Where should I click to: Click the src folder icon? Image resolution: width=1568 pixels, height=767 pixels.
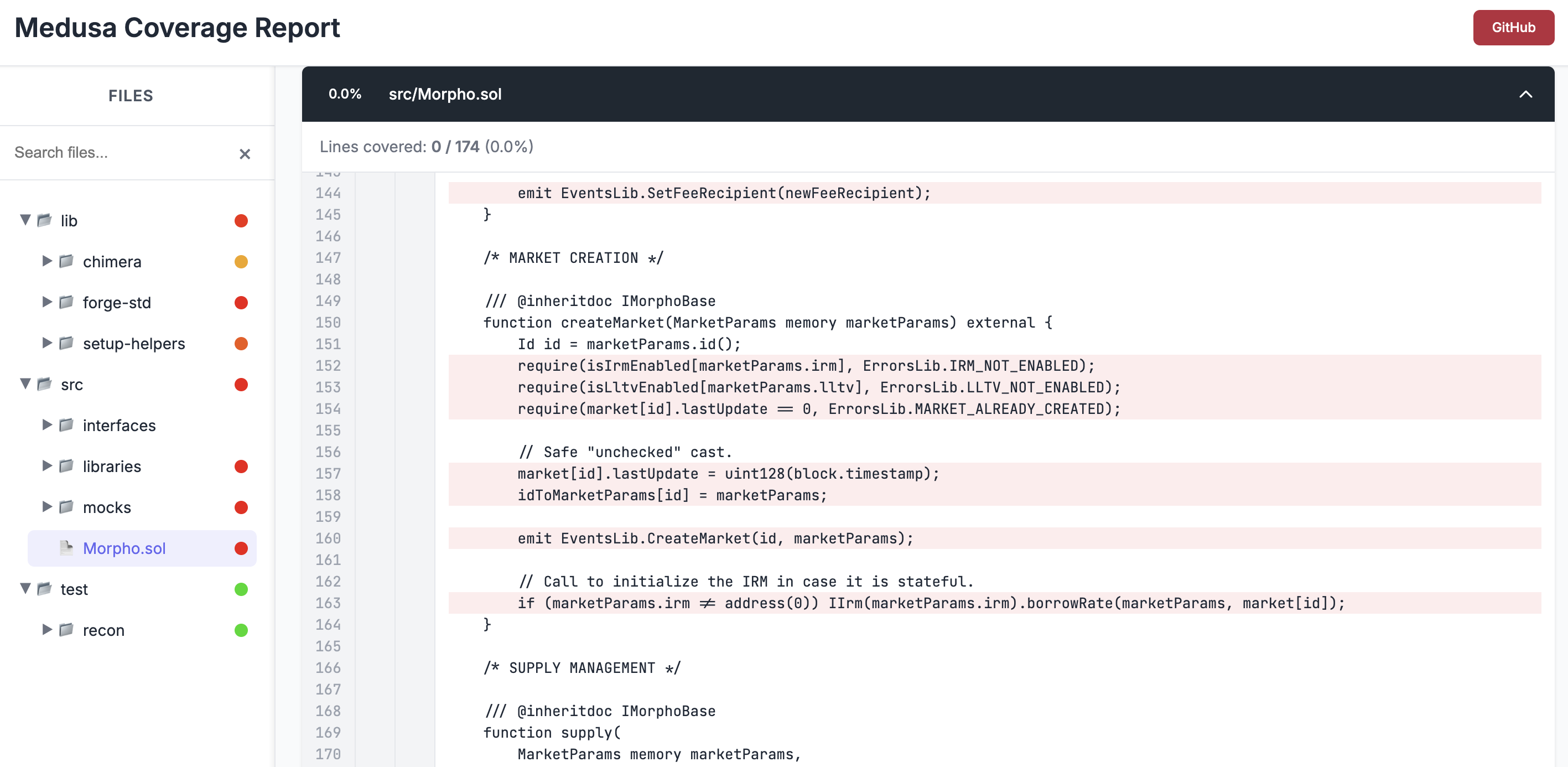[x=44, y=384]
